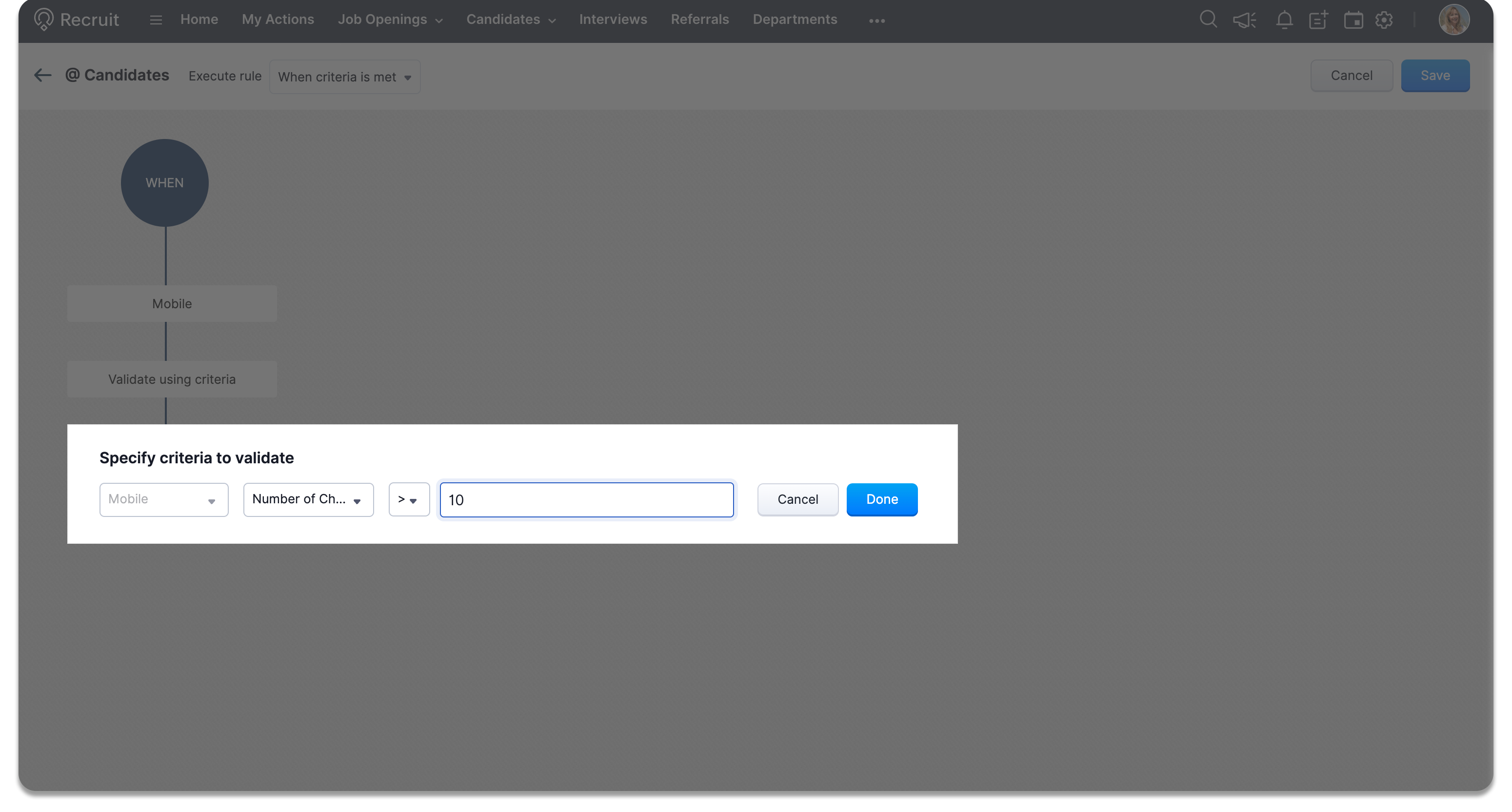Go back using the left arrow
Image resolution: width=1512 pixels, height=812 pixels.
click(x=43, y=75)
